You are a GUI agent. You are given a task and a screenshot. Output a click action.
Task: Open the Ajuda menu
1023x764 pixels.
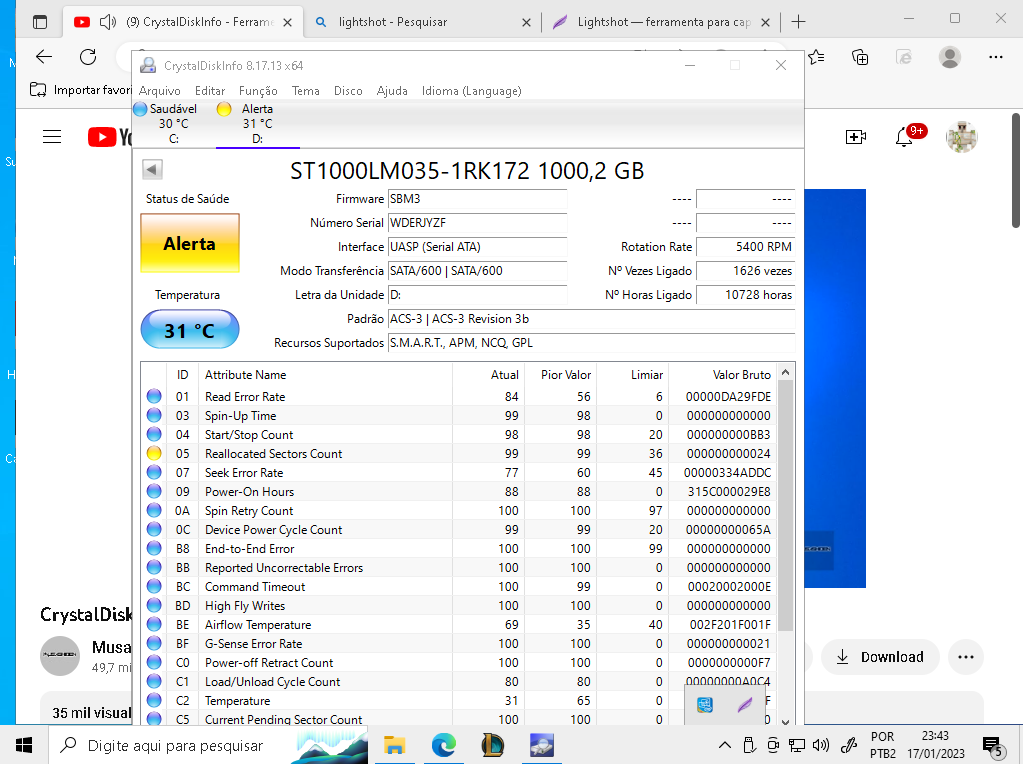click(391, 91)
